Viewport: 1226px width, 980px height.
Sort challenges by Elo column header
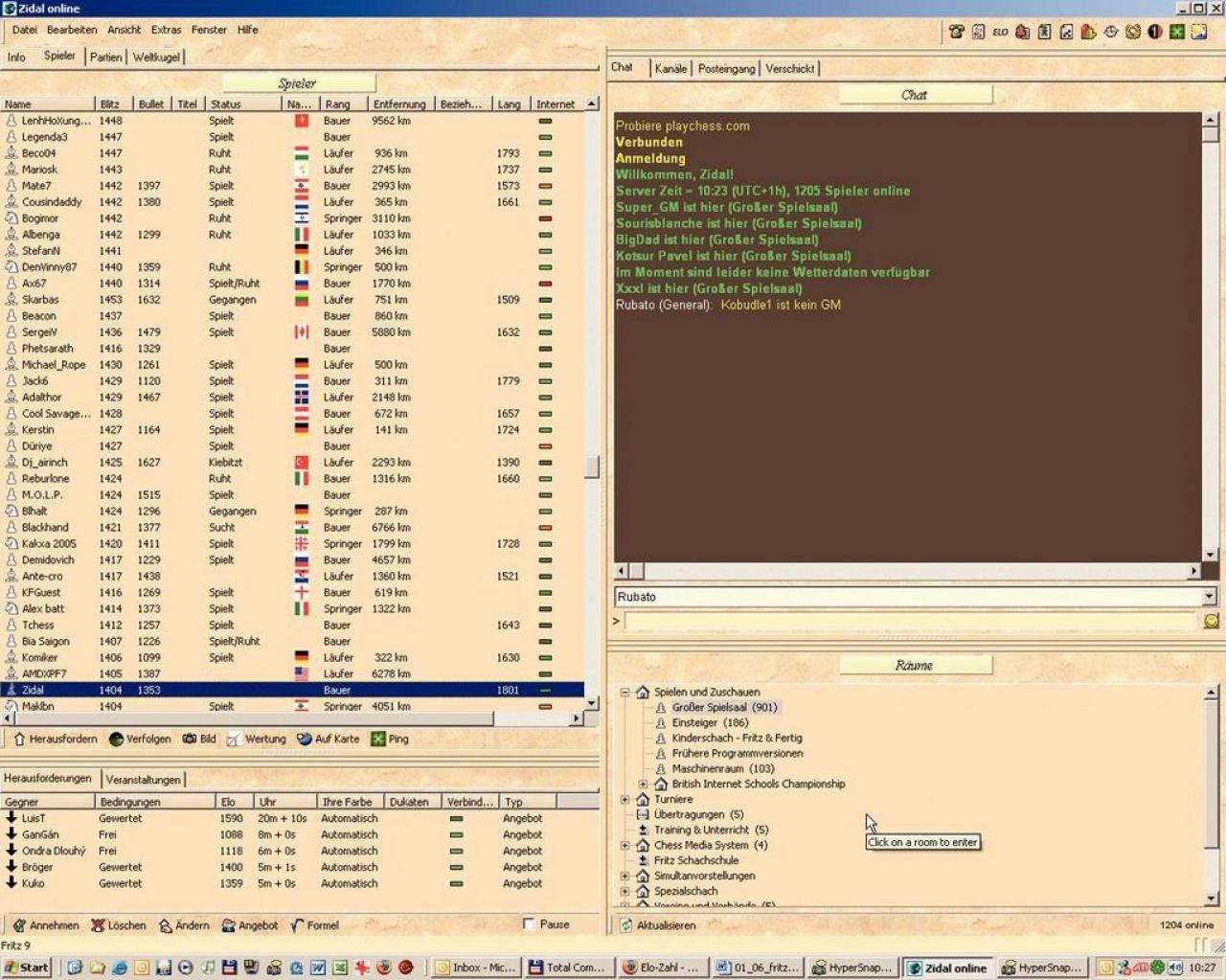click(x=235, y=802)
